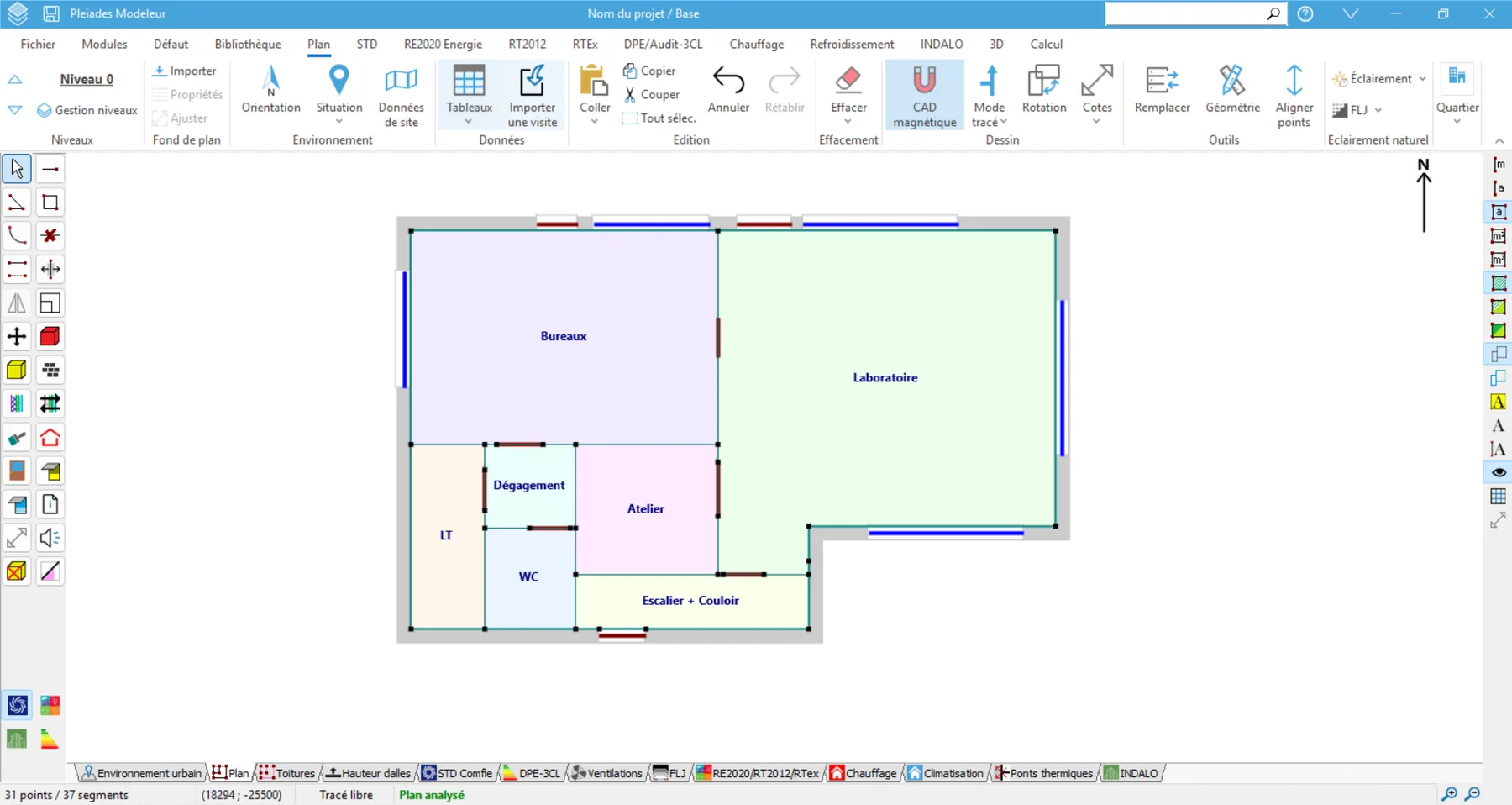Screen dimensions: 1512x805
Task: Click the Copier button
Action: pos(649,71)
